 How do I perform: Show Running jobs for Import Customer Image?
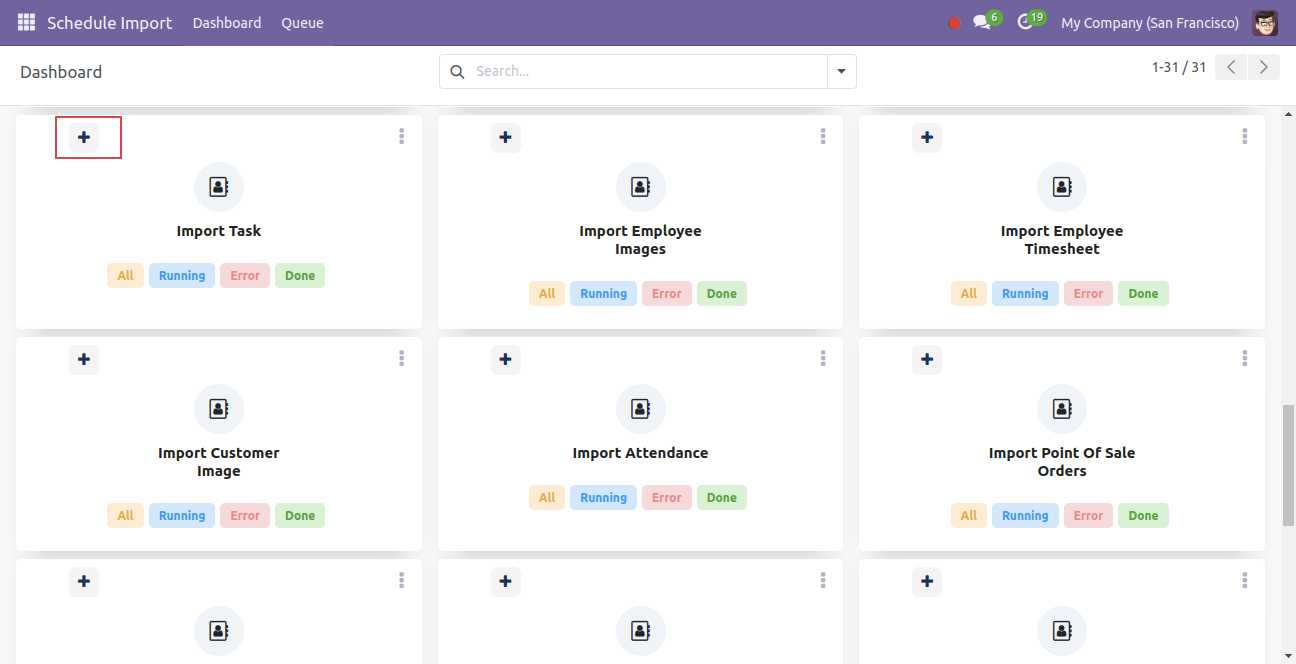pyautogui.click(x=182, y=516)
